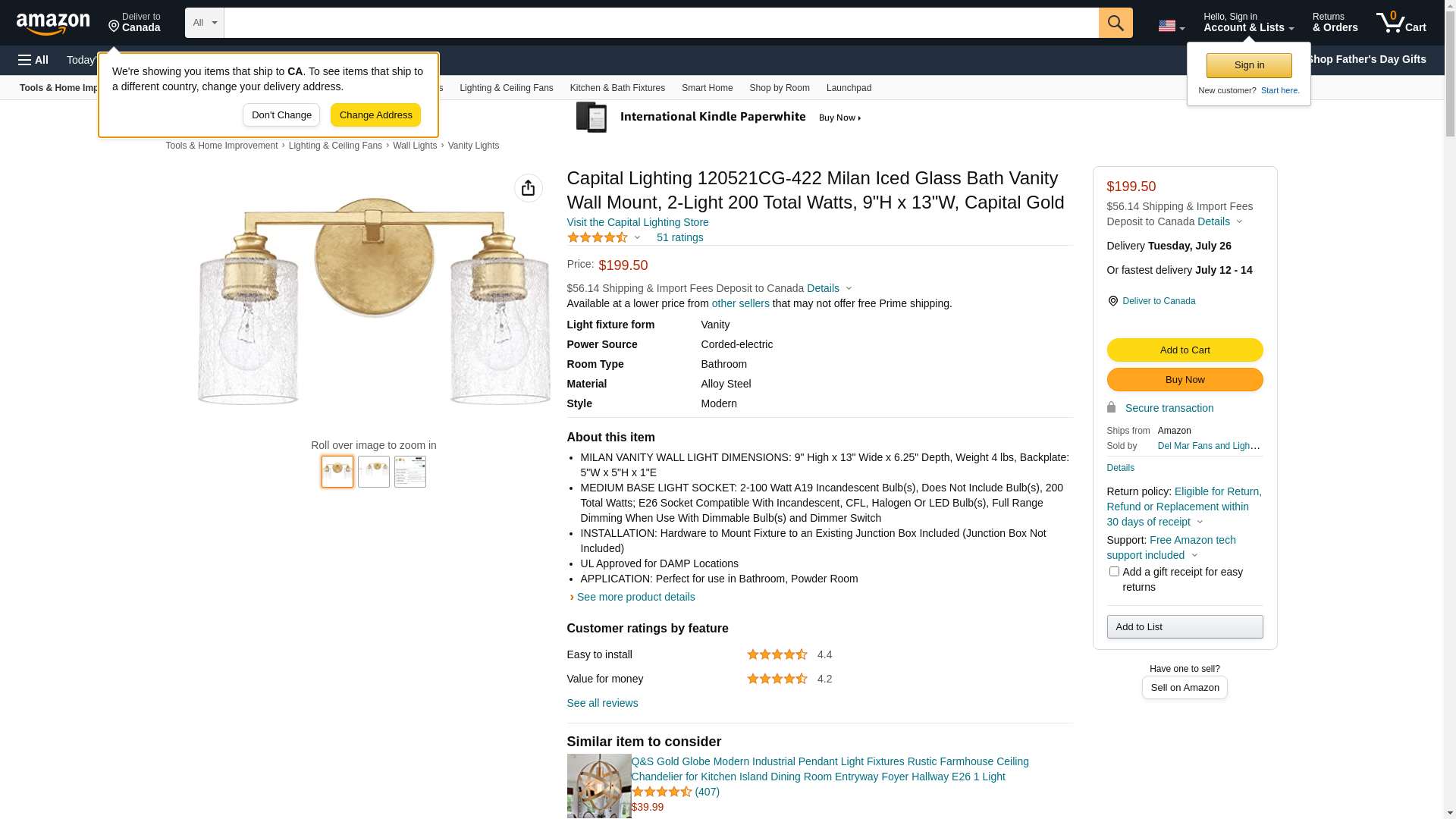The height and width of the screenshot is (819, 1456).
Task: Open Add to List dropdown
Action: pyautogui.click(x=1185, y=627)
